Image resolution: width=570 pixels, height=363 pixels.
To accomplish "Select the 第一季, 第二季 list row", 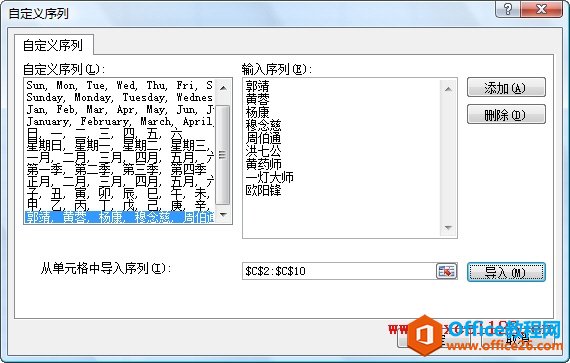I will [120, 169].
